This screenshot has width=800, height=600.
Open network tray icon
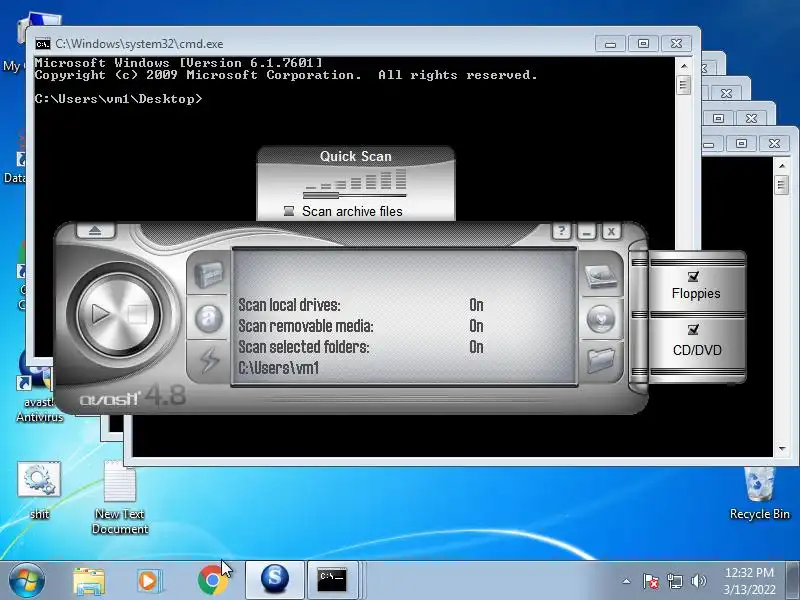[674, 581]
